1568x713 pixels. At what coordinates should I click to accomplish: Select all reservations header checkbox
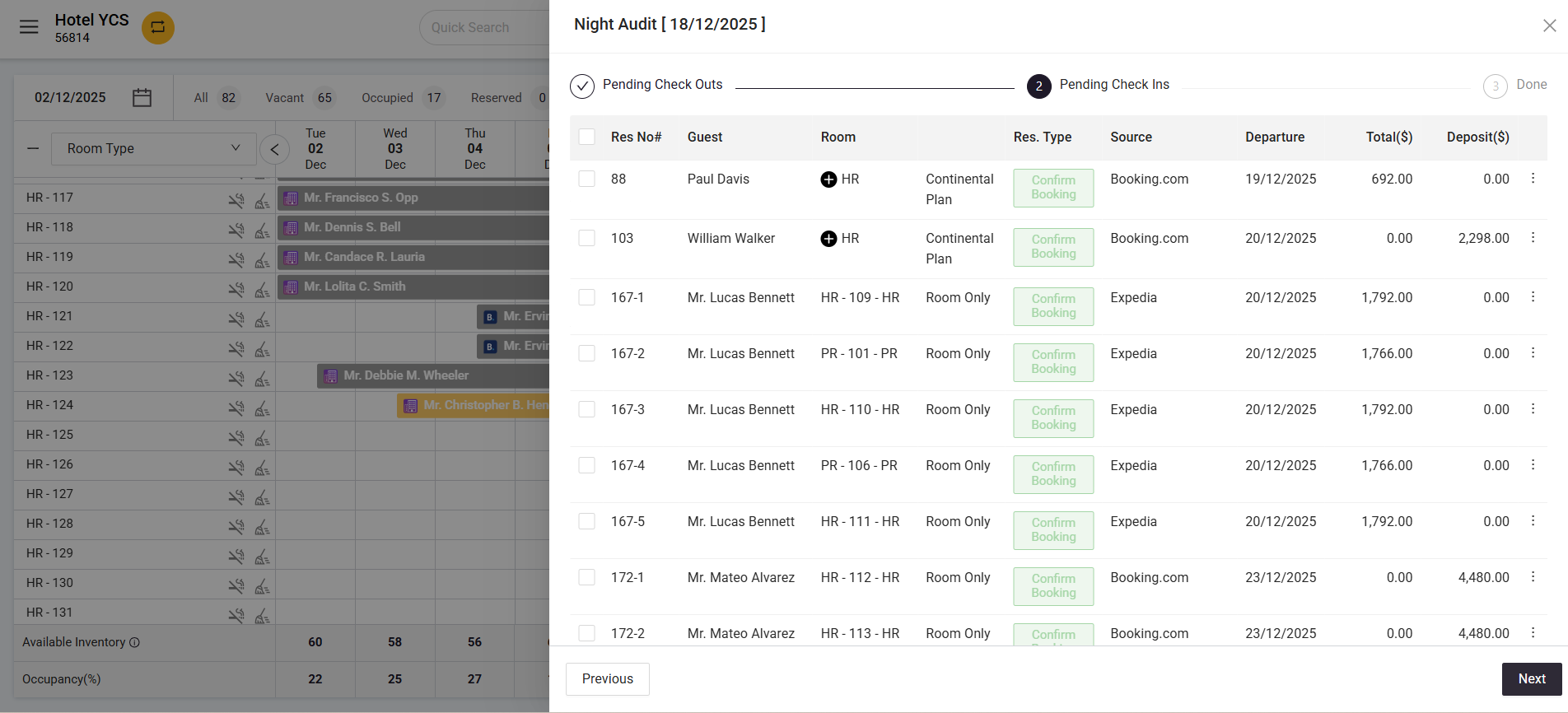pos(586,137)
